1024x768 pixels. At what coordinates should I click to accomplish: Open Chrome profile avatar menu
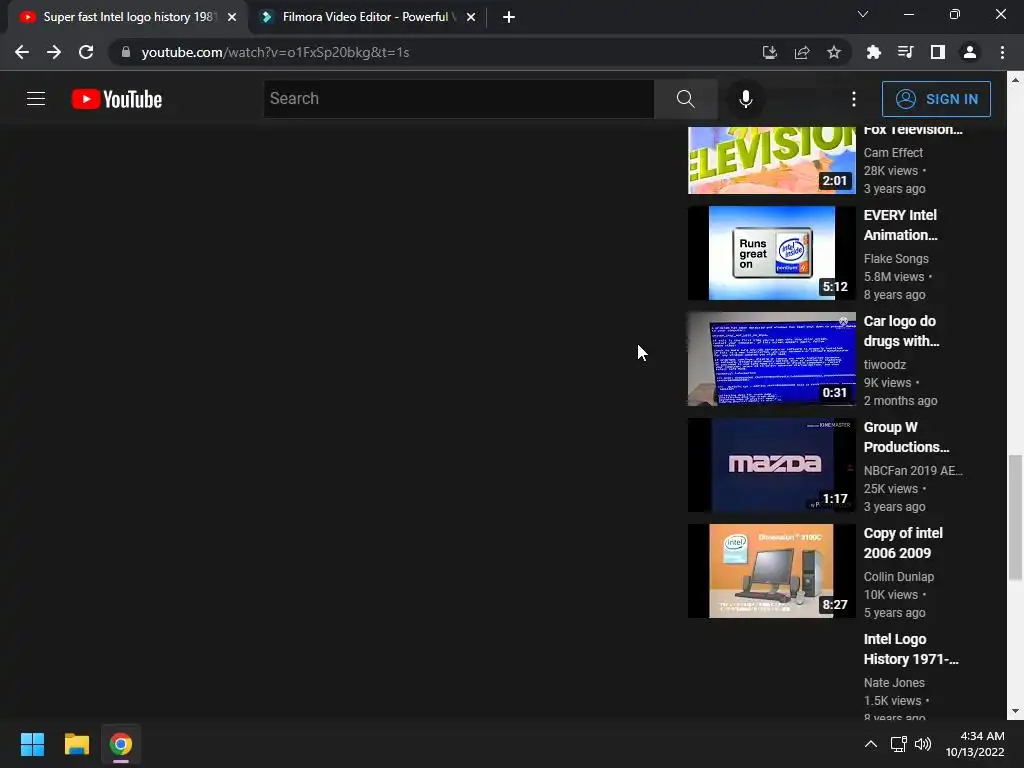tap(970, 52)
